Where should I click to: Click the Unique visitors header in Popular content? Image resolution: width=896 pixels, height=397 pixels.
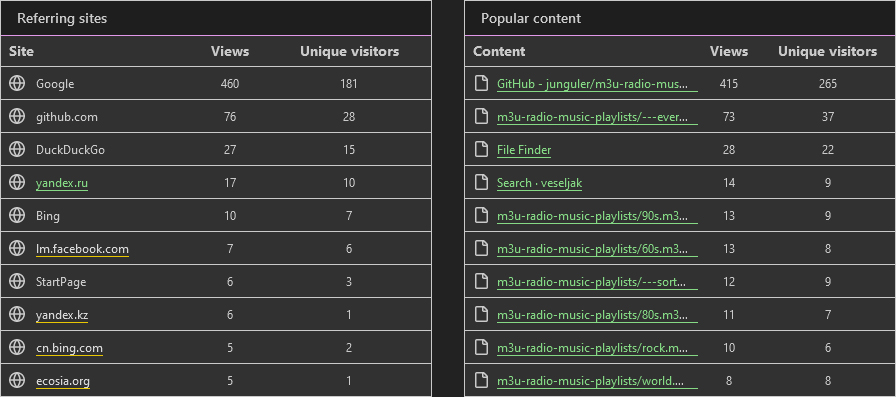(827, 51)
